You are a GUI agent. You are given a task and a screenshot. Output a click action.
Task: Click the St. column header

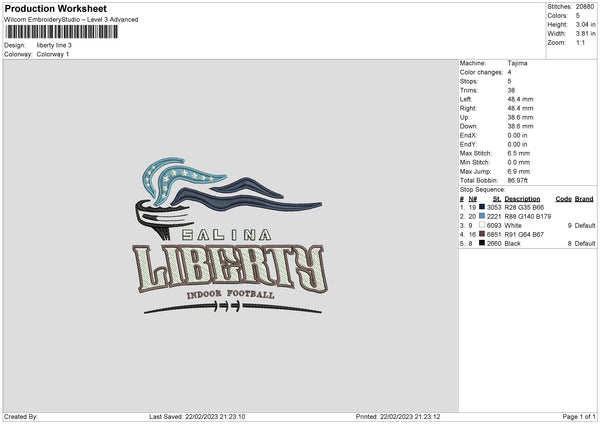pyautogui.click(x=497, y=199)
